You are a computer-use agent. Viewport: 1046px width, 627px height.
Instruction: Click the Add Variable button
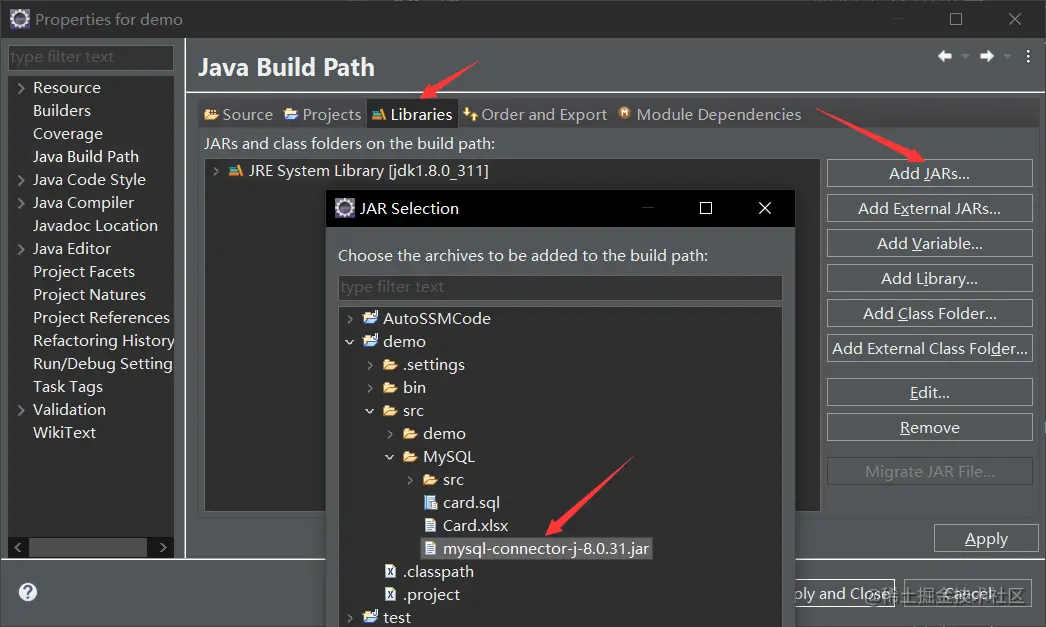[929, 243]
